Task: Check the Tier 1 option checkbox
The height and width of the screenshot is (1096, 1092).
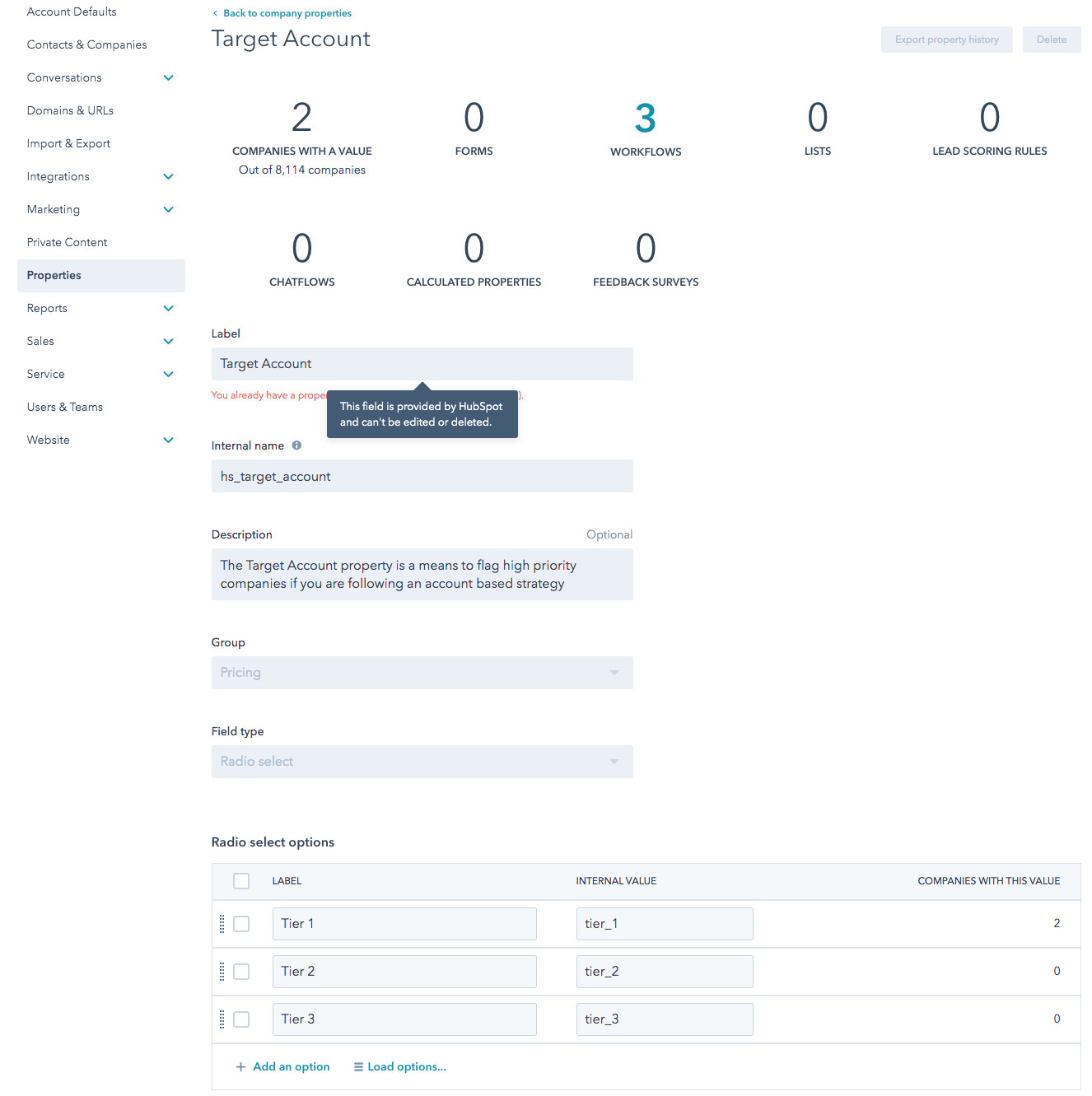Action: [x=241, y=924]
